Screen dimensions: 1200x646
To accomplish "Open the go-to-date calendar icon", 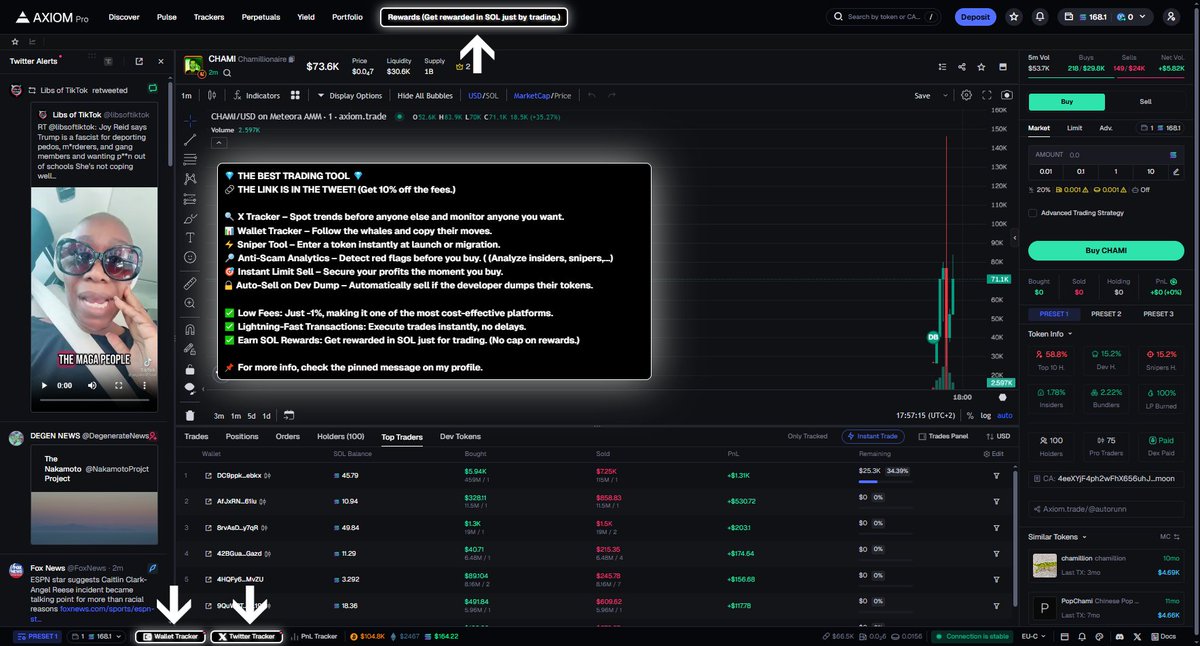I will click(288, 415).
